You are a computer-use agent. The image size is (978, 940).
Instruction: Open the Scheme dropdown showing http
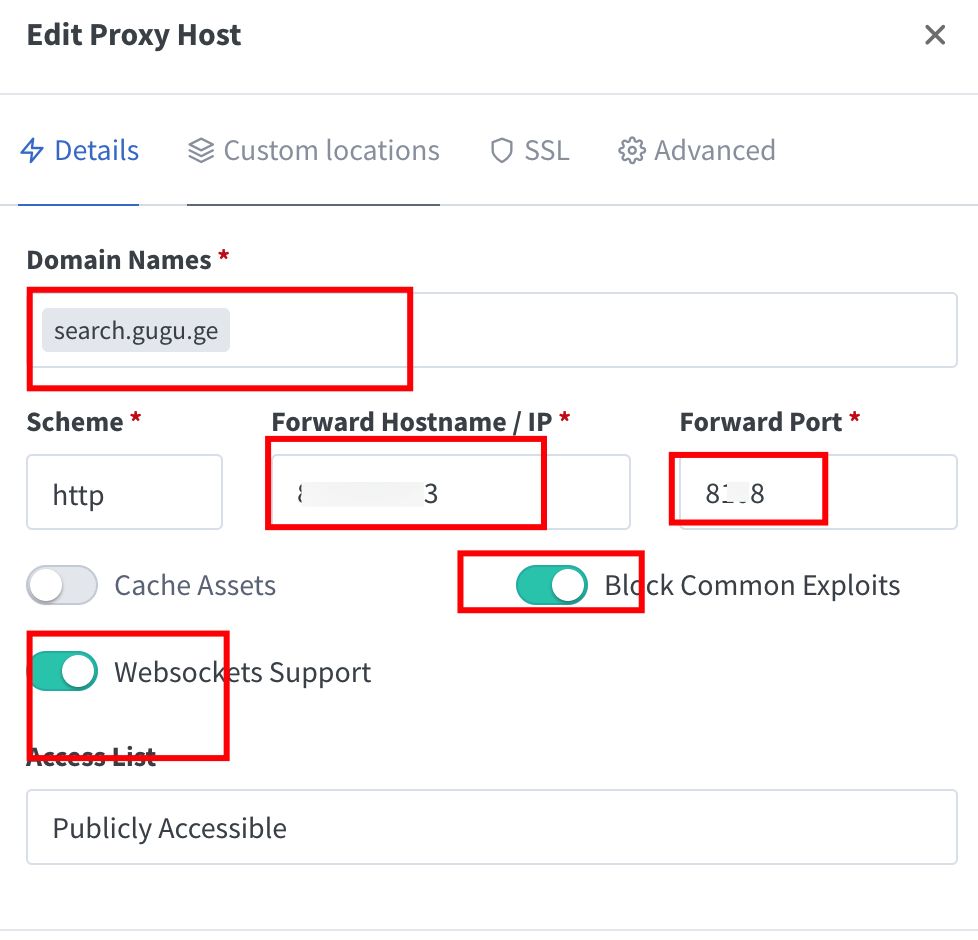click(x=124, y=492)
